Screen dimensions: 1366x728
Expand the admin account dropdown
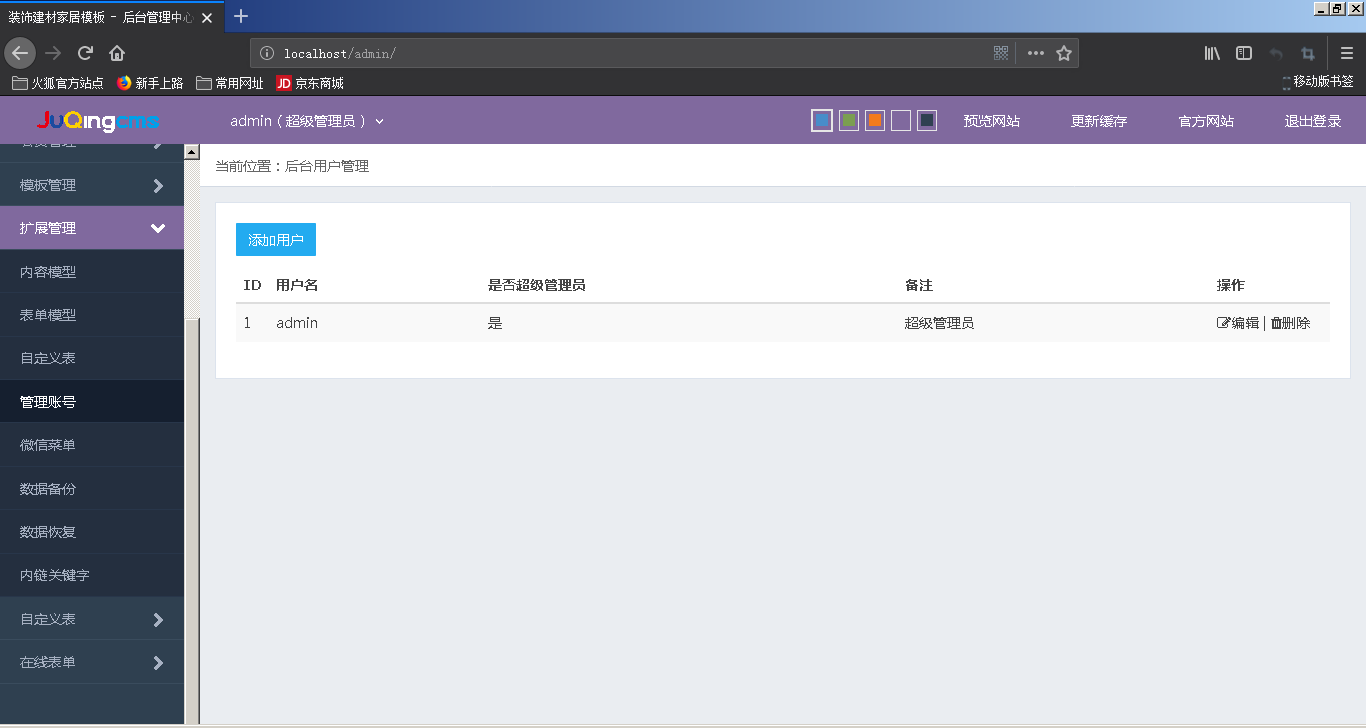tap(307, 121)
